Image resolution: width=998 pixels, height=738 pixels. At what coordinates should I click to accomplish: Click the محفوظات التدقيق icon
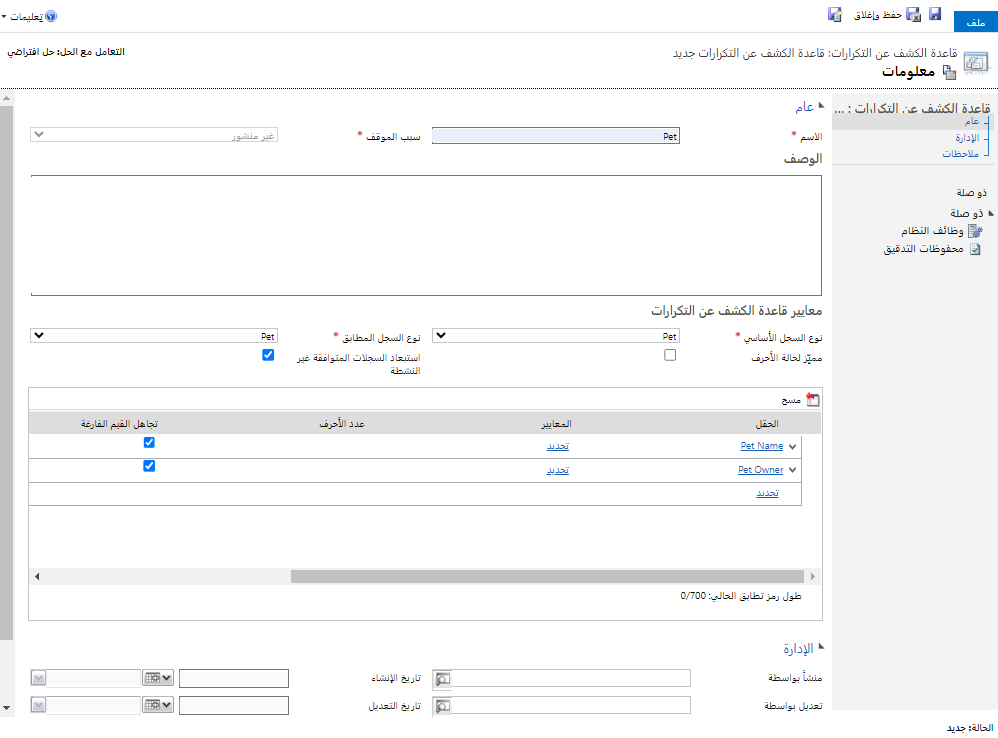(x=974, y=249)
